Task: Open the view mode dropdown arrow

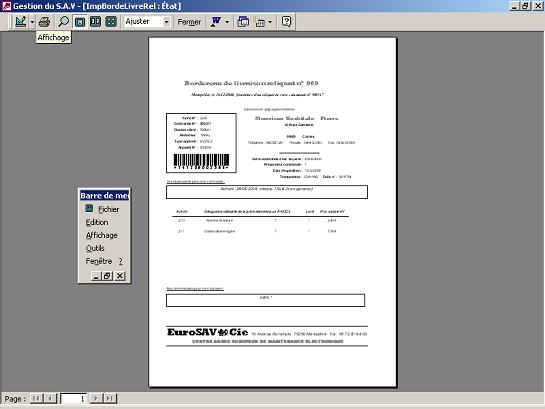Action: pos(32,22)
